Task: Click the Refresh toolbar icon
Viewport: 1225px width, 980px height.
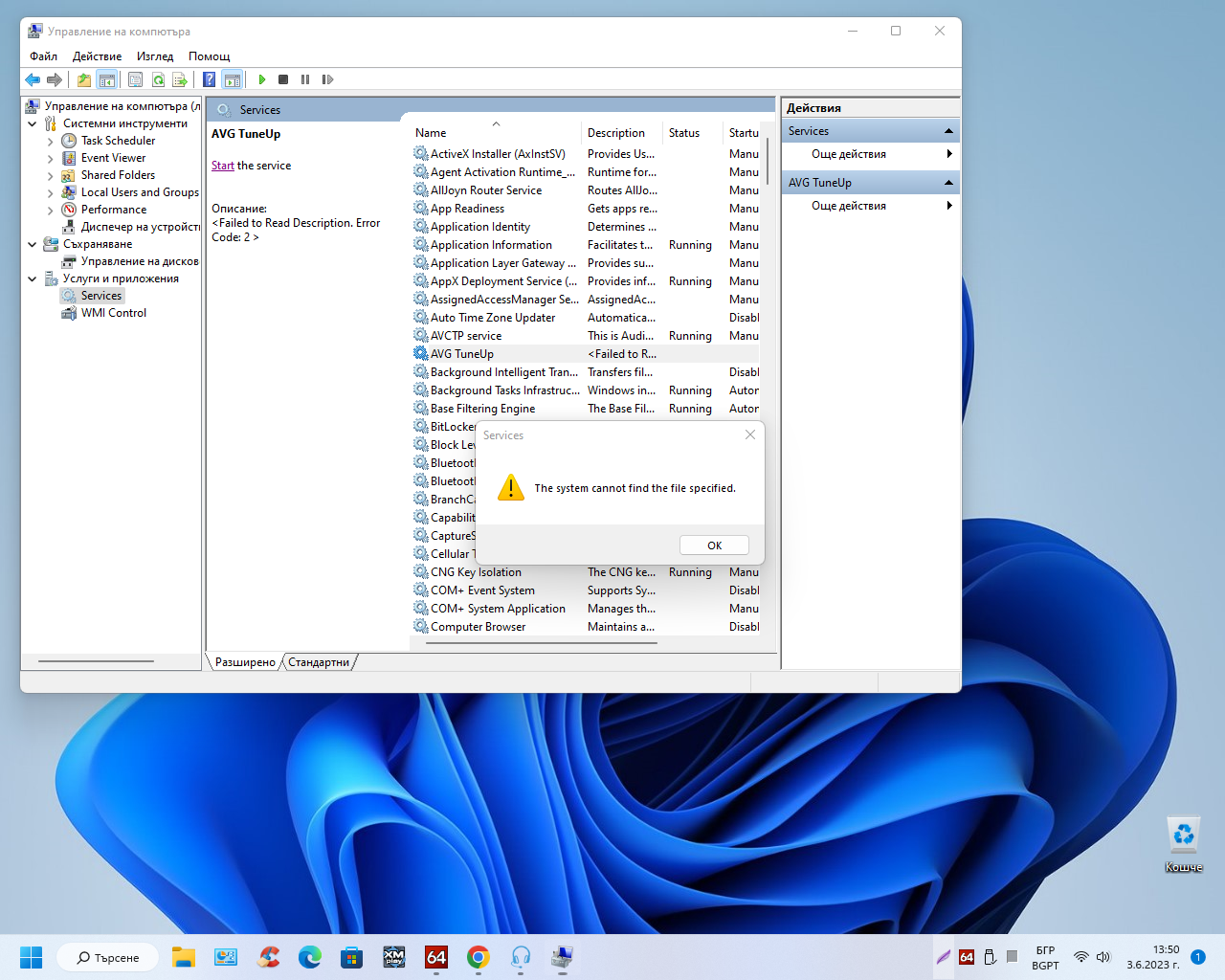Action: pos(158,79)
